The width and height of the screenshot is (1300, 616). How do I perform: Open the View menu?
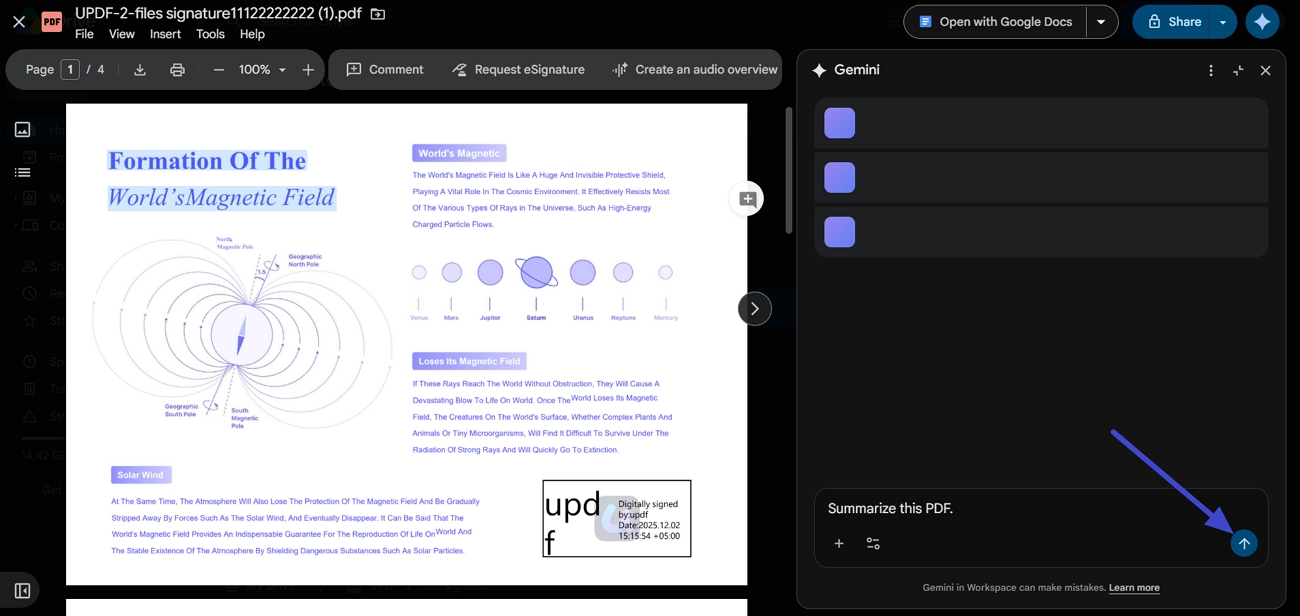(121, 34)
